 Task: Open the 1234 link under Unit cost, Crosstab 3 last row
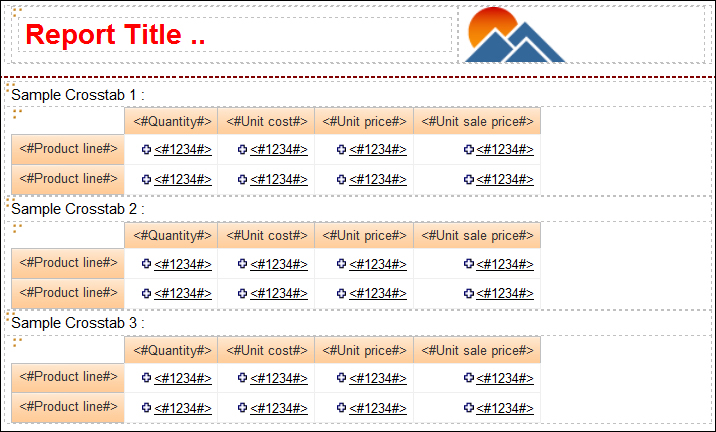point(279,408)
